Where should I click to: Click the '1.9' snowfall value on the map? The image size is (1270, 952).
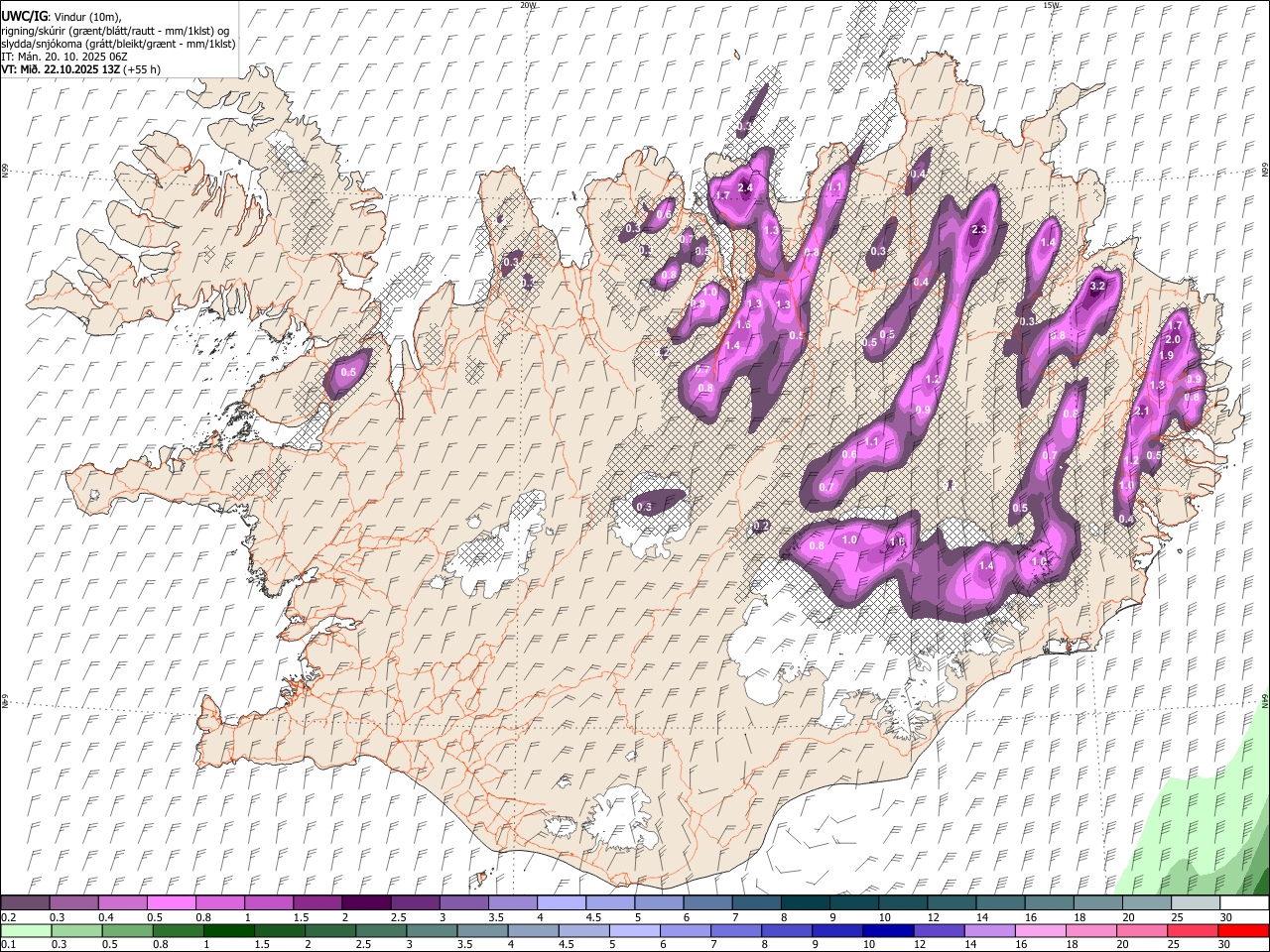1167,355
